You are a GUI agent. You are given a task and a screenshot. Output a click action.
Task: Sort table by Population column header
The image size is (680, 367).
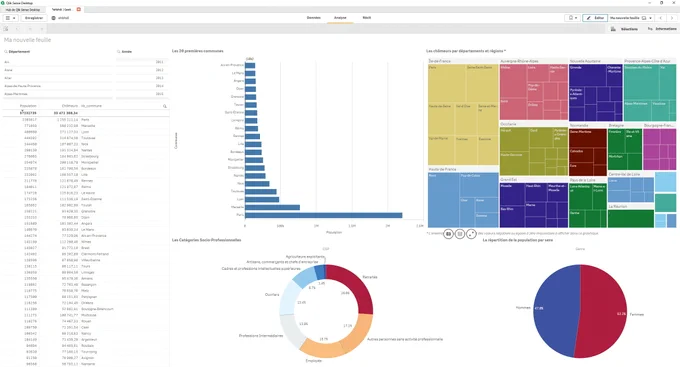[x=28, y=106]
